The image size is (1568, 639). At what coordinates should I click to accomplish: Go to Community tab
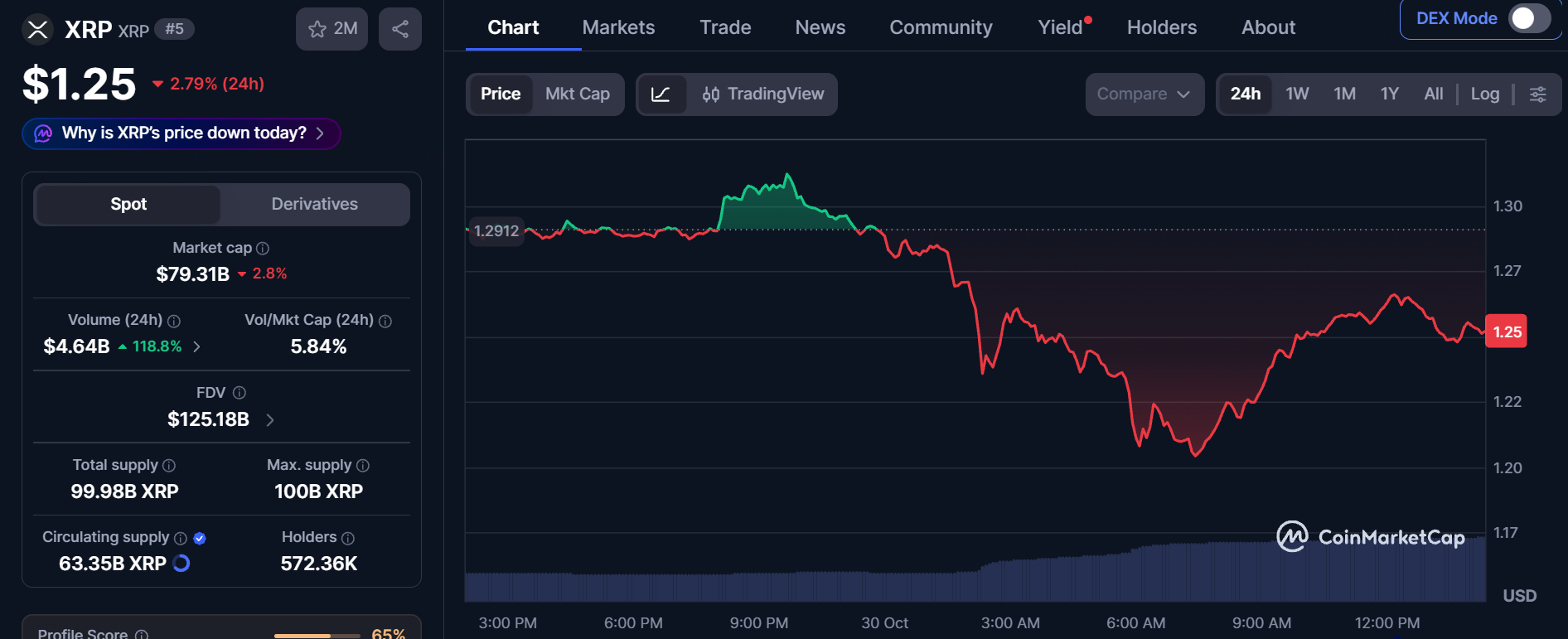point(941,27)
